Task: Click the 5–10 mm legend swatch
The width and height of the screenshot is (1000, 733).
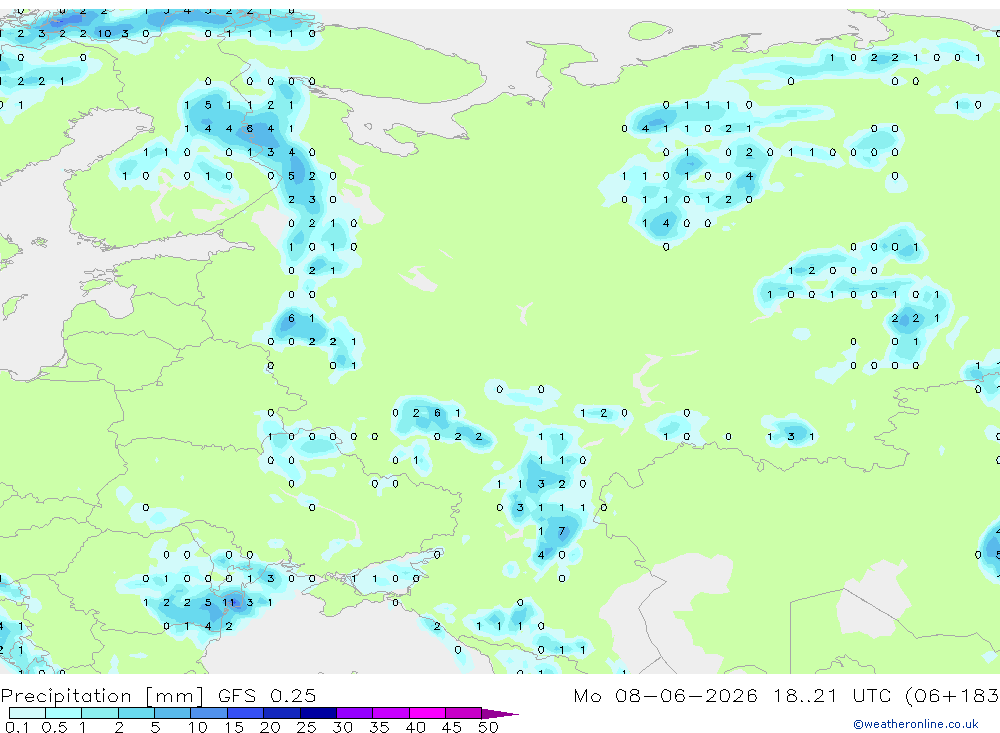Action: point(173,713)
